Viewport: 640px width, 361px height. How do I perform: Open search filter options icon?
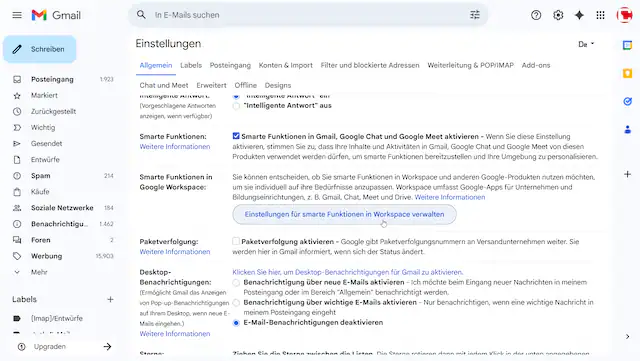(x=475, y=15)
